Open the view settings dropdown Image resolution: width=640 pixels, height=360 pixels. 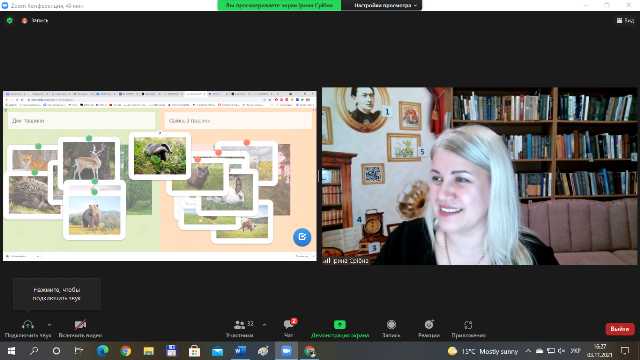[x=385, y=5]
